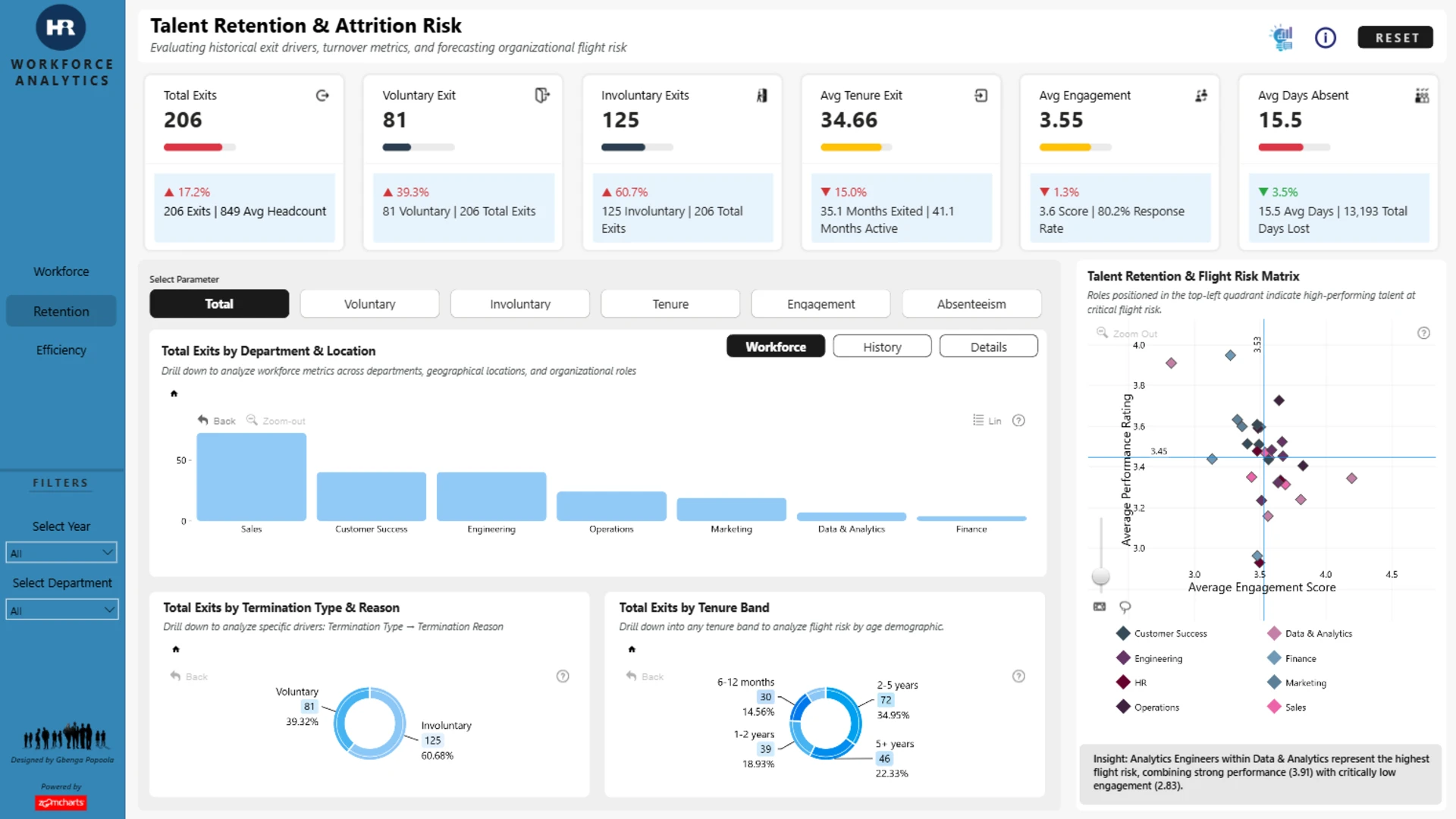Switch to the History chart view tab
Viewport: 1456px width, 819px height.
pos(882,347)
